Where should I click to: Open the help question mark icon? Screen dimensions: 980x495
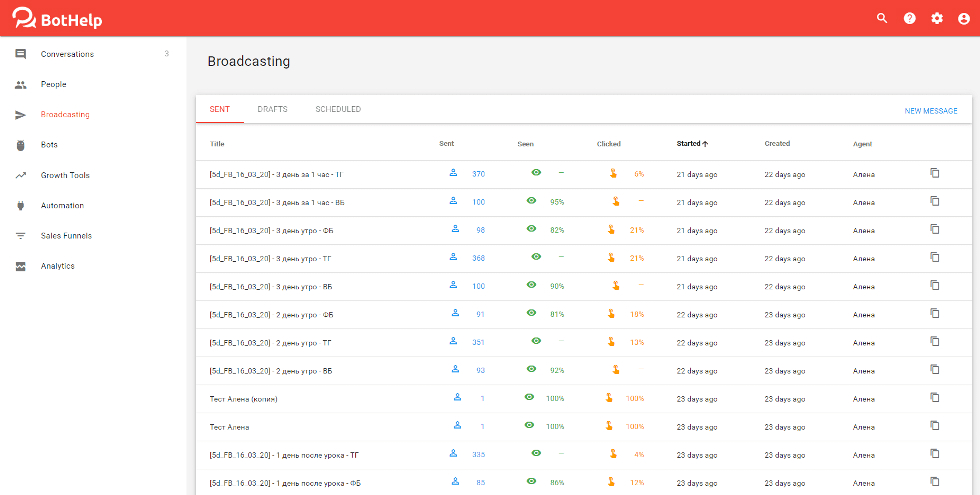coord(909,18)
